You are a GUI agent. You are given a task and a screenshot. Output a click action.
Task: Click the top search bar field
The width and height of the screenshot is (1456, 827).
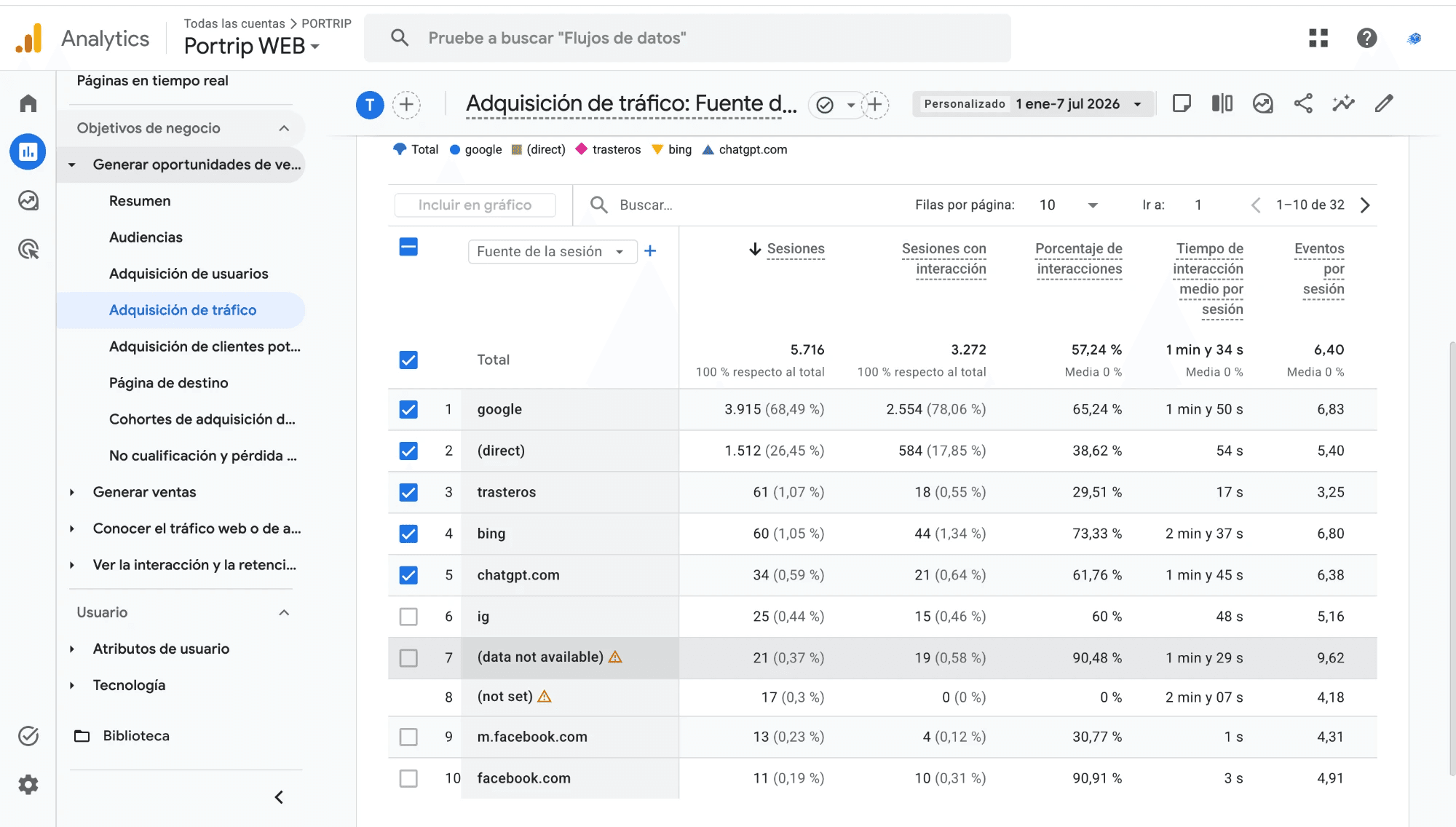687,38
